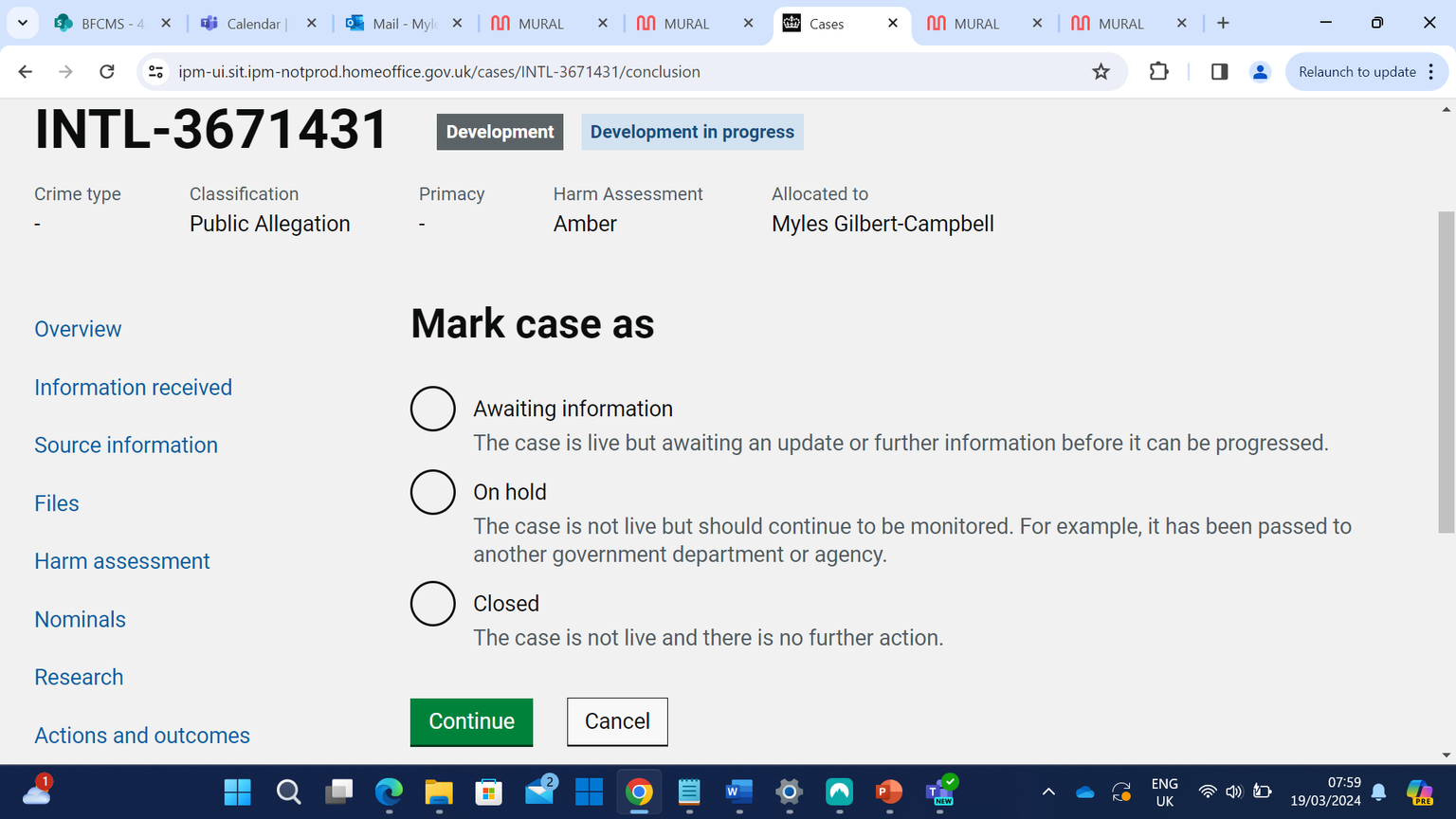This screenshot has height=819, width=1456.
Task: Select the On hold radio option
Action: [x=433, y=492]
